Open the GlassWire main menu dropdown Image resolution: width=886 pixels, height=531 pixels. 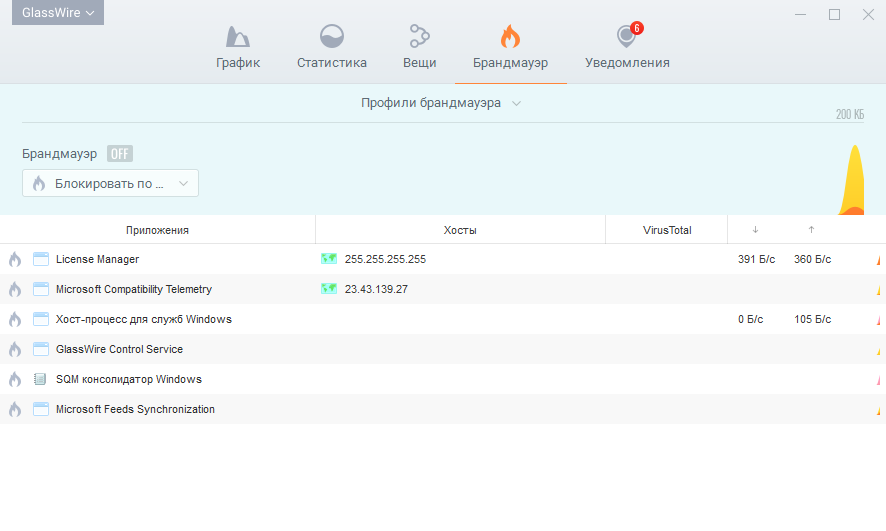[x=58, y=12]
